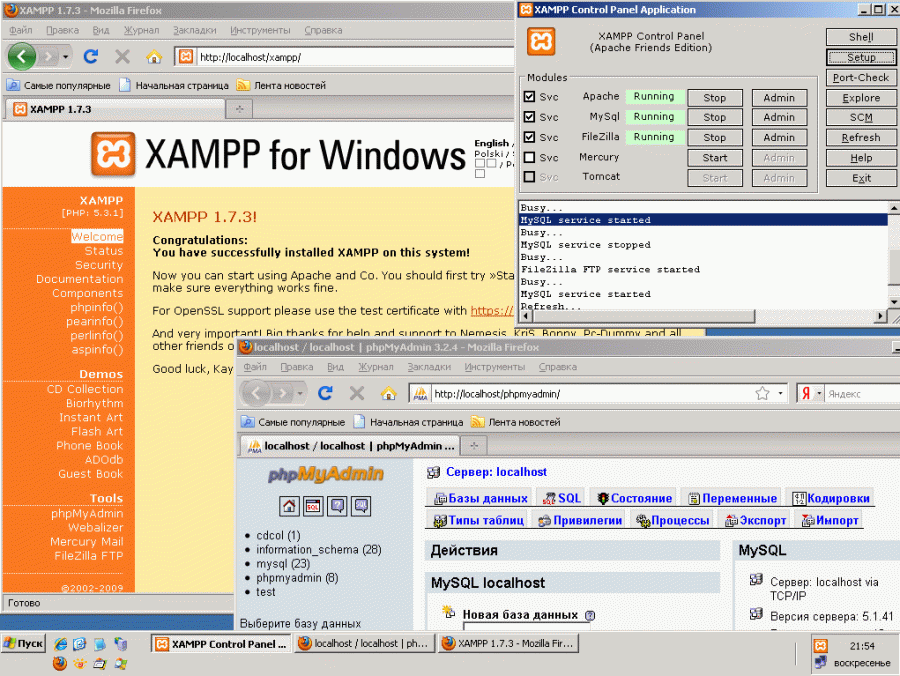Open the Status link in XAMPP sidebar
The image size is (900, 676).
(x=104, y=251)
